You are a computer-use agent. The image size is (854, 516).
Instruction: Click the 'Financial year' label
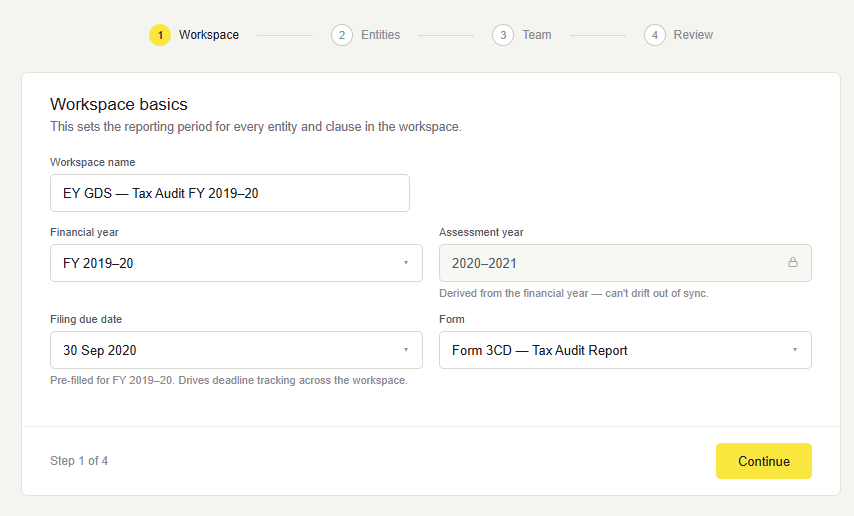tap(84, 232)
